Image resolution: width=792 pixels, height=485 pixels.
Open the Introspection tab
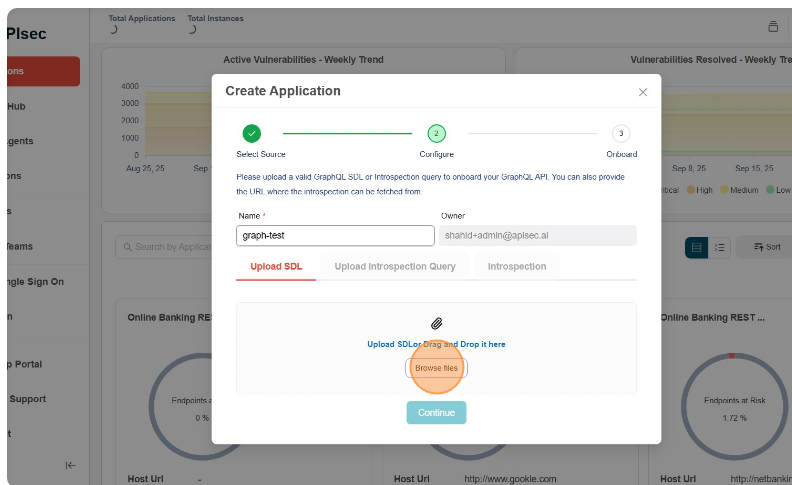coord(517,267)
